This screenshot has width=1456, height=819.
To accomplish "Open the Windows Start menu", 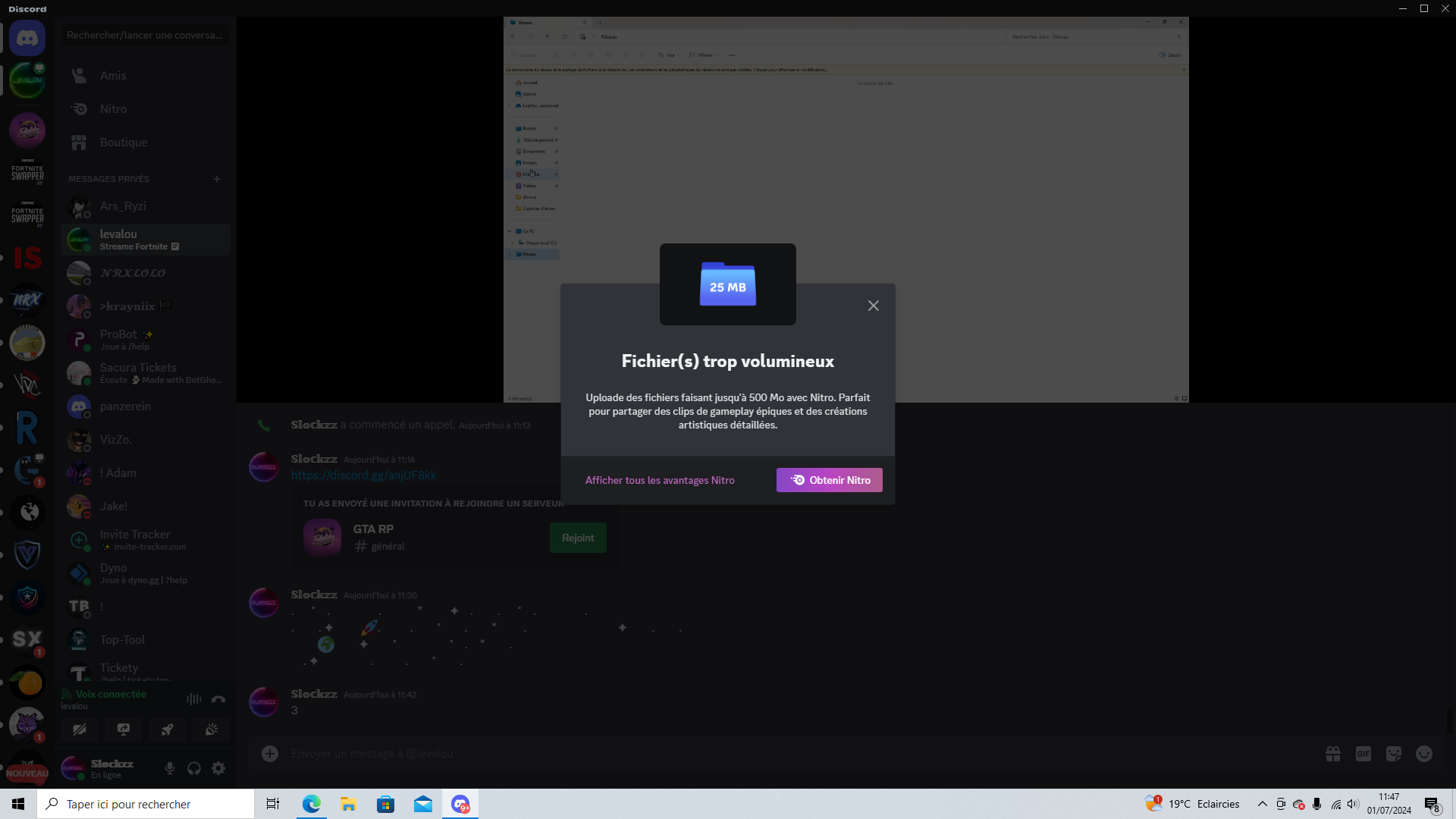I will (x=18, y=804).
